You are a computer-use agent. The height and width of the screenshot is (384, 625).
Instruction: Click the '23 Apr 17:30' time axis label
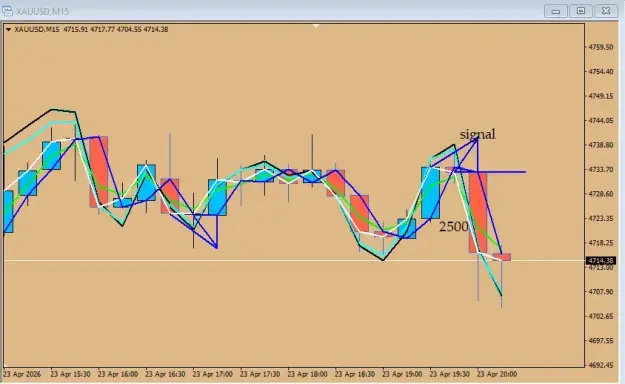[x=260, y=374]
